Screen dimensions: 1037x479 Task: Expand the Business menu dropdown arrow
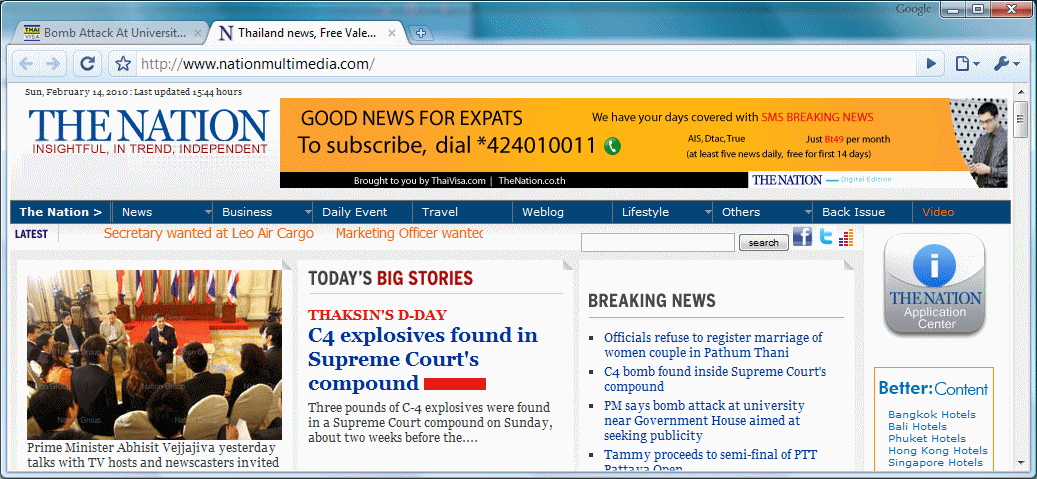coord(308,212)
